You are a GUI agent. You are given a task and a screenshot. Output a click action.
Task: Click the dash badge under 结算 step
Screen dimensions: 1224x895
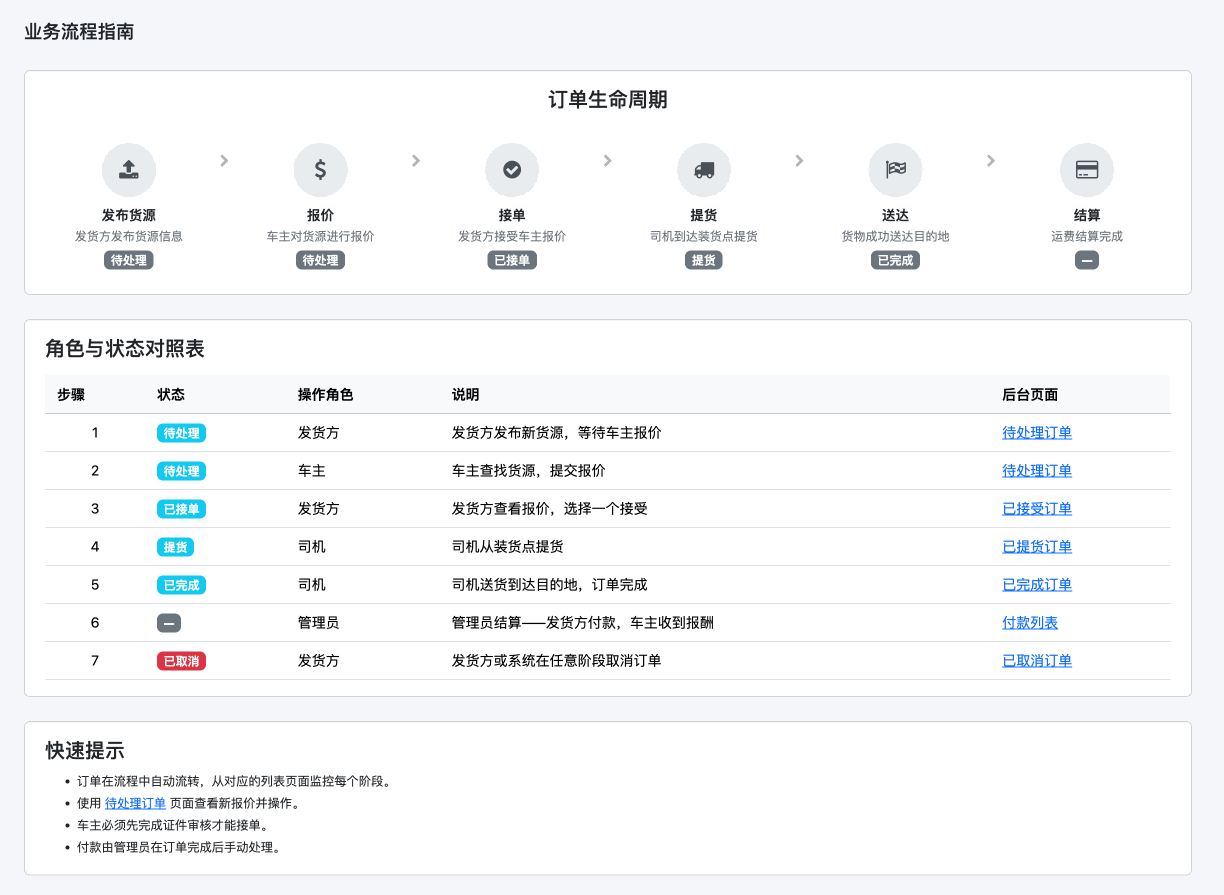[x=1087, y=260]
